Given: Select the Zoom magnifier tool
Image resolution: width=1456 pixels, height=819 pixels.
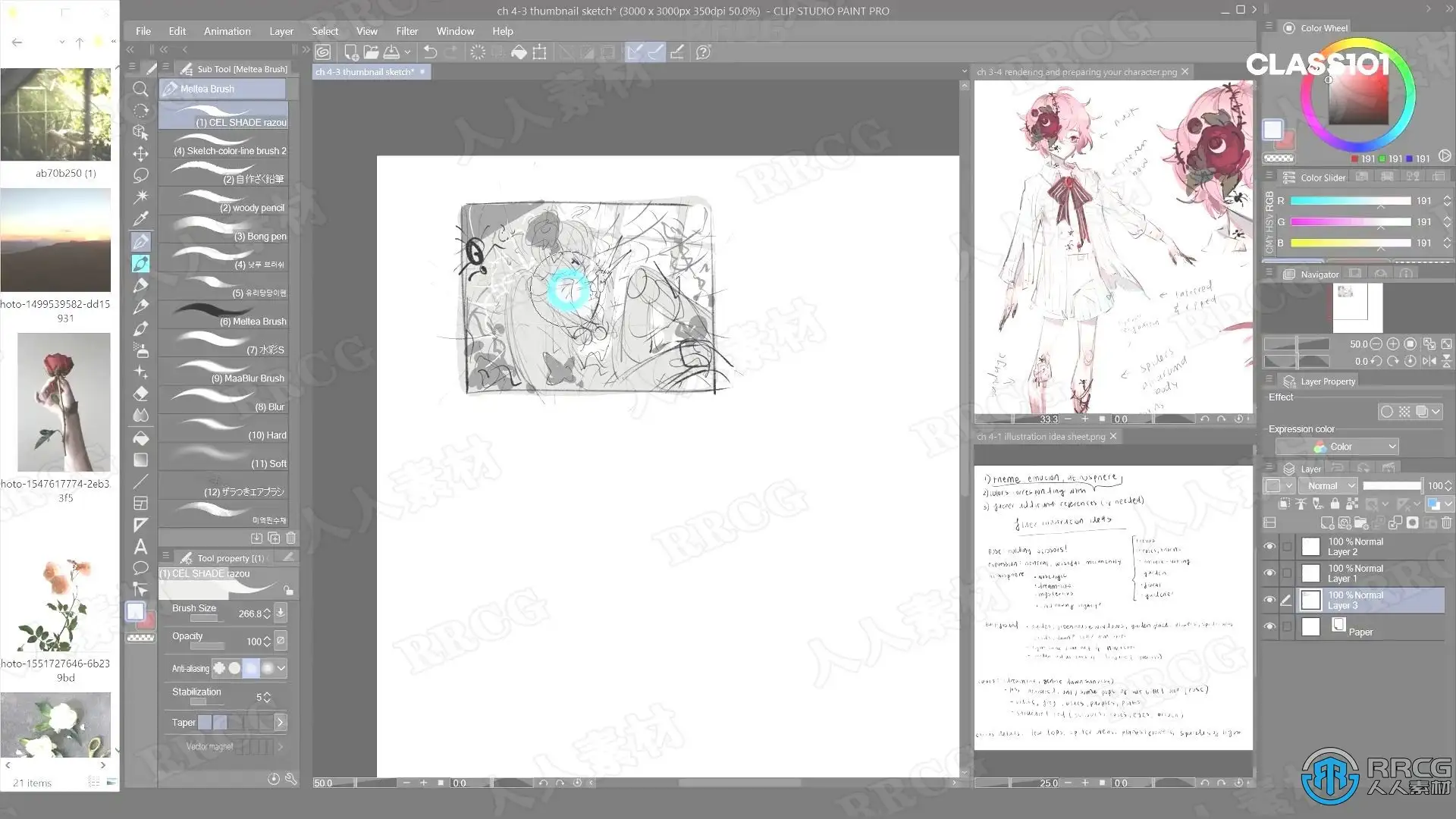Looking at the screenshot, I should tap(140, 89).
